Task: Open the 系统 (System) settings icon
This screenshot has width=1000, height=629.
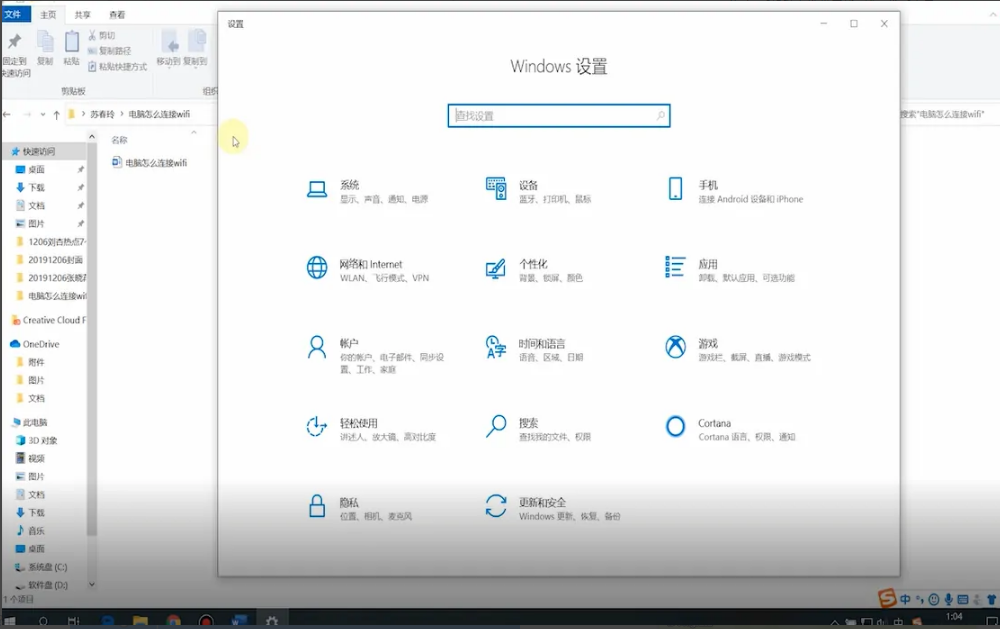Action: coord(317,188)
